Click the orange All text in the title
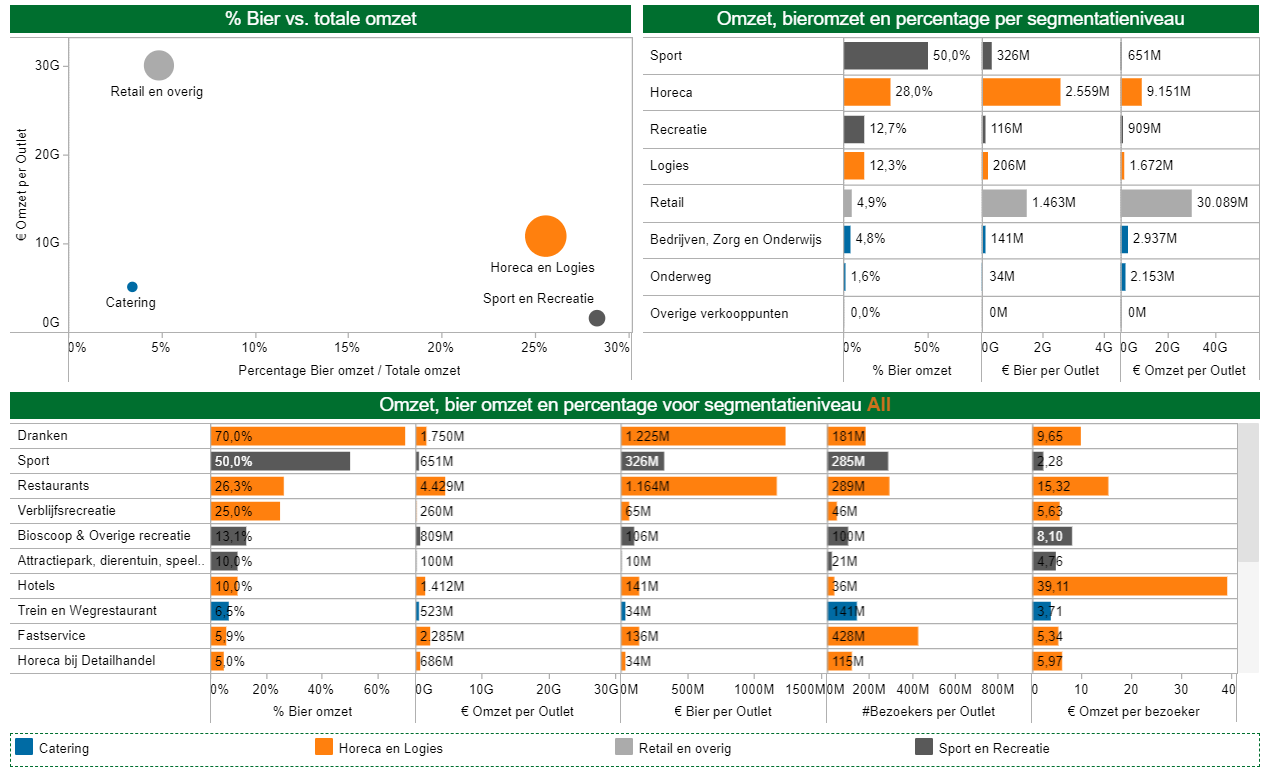Screen dimensions: 1275x778 coord(879,405)
